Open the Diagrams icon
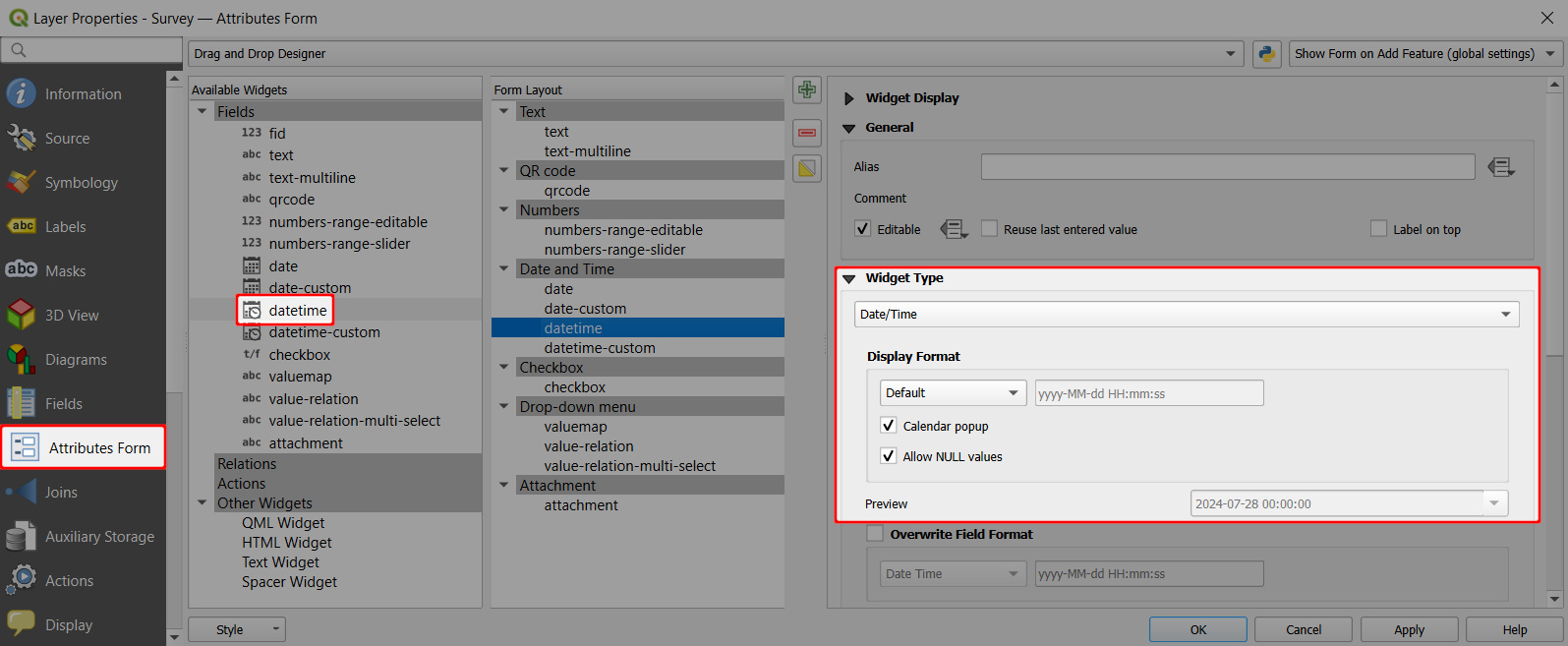Viewport: 1568px width, 646px height. 21,359
